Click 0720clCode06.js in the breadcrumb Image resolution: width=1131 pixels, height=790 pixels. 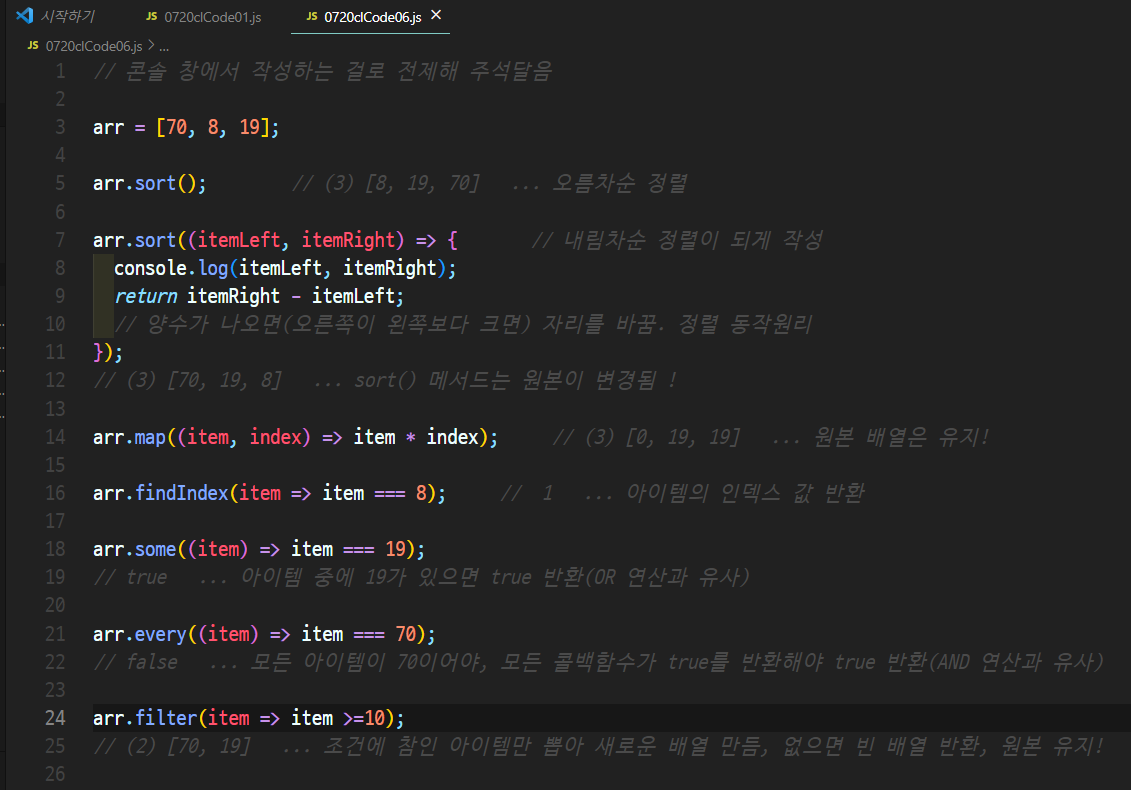coord(94,46)
